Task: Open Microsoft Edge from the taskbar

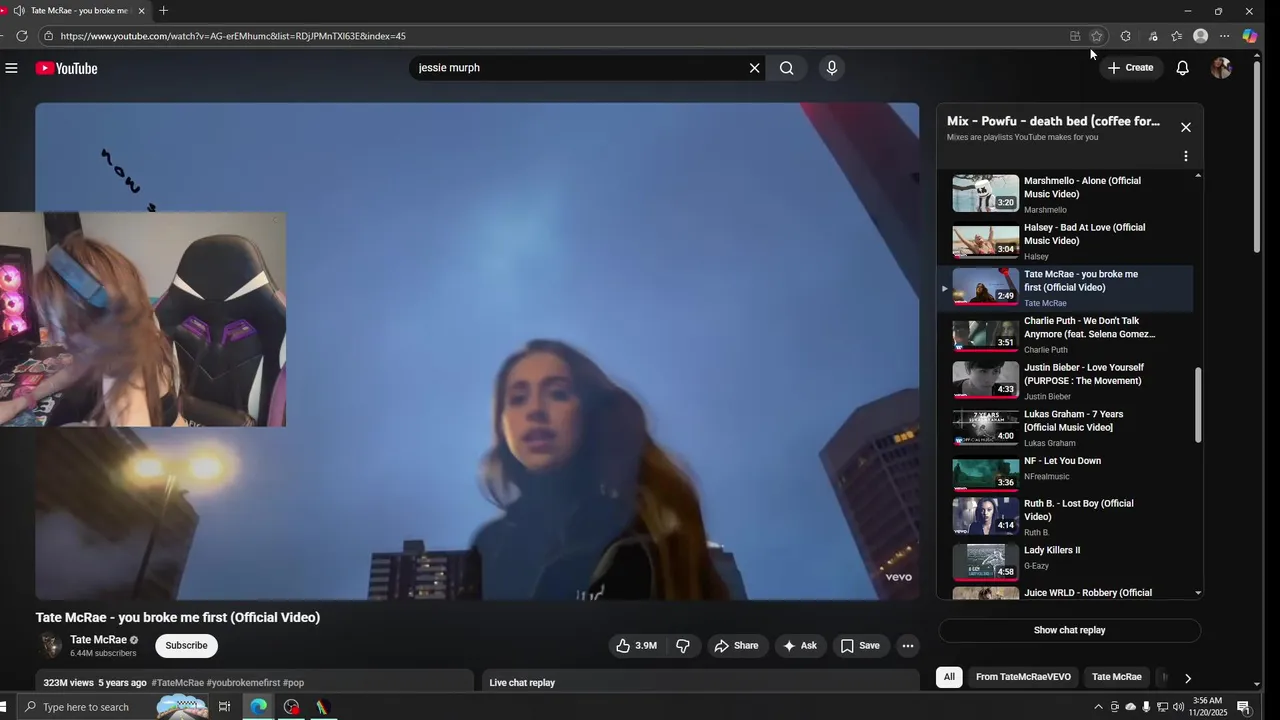Action: (259, 707)
